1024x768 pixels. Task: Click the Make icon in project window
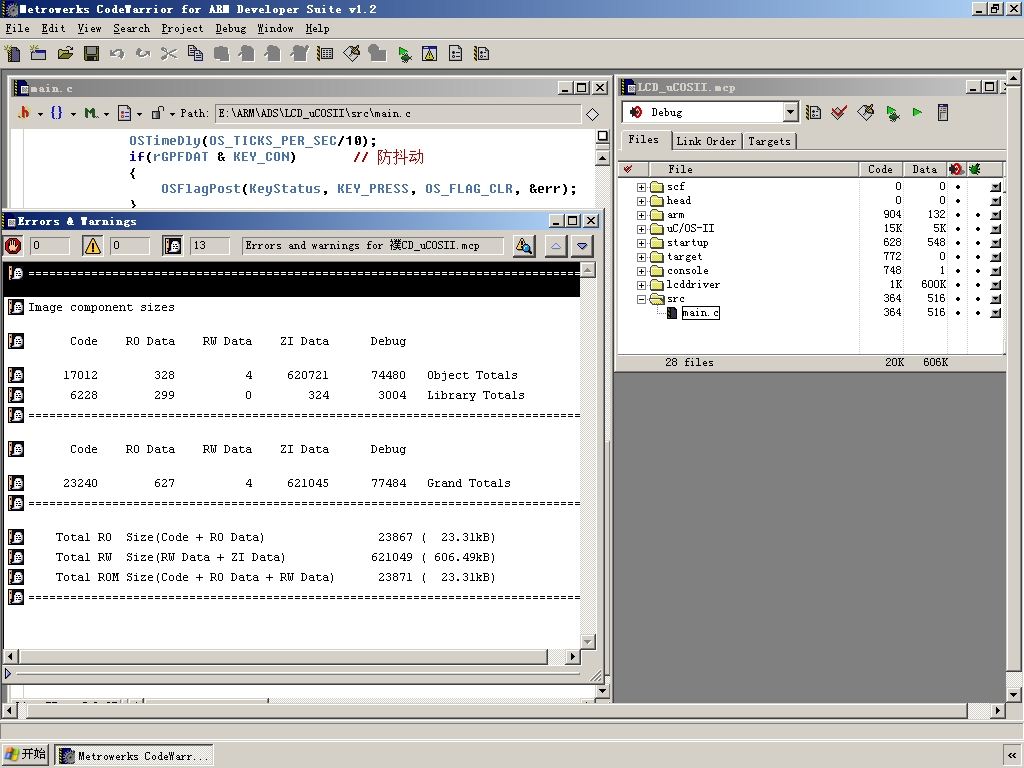[x=865, y=112]
